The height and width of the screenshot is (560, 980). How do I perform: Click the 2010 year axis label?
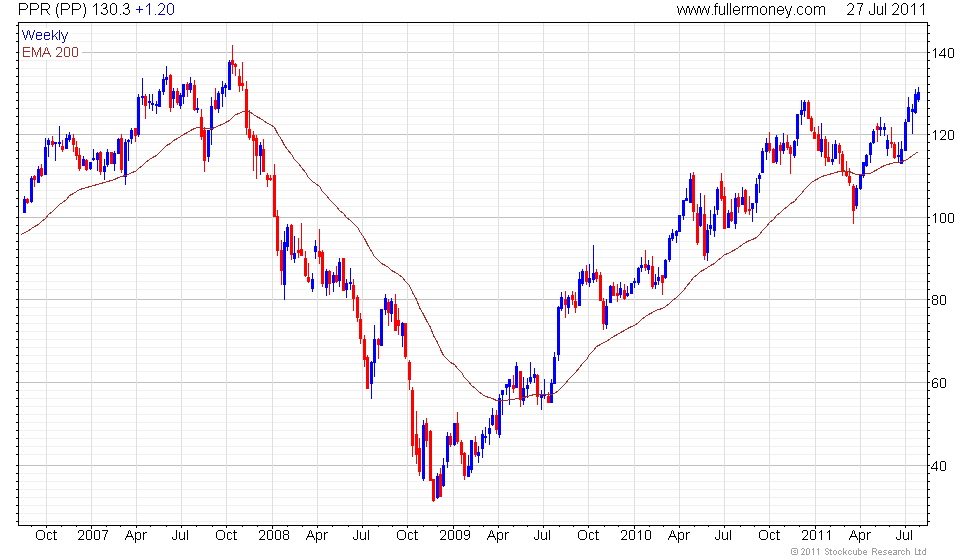point(636,536)
